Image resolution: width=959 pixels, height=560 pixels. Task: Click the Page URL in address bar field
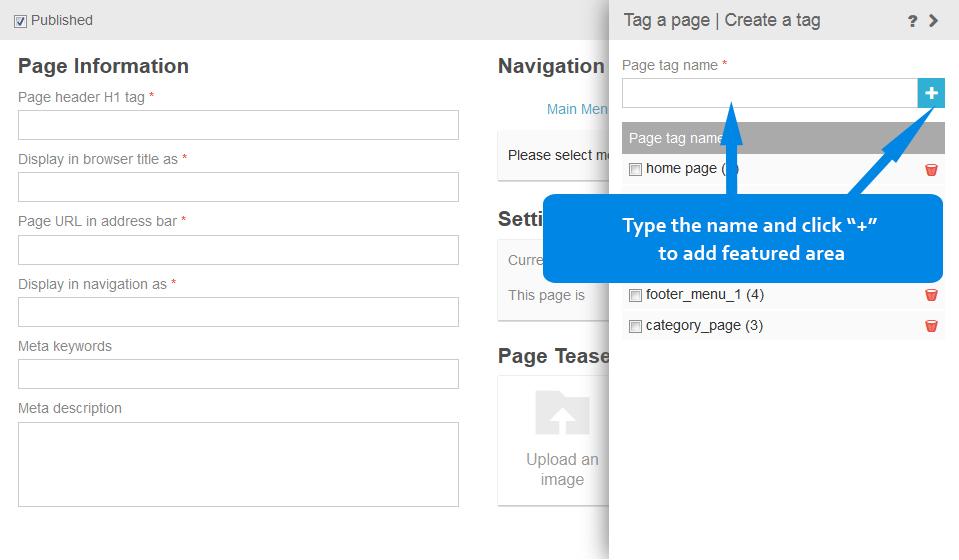[238, 250]
